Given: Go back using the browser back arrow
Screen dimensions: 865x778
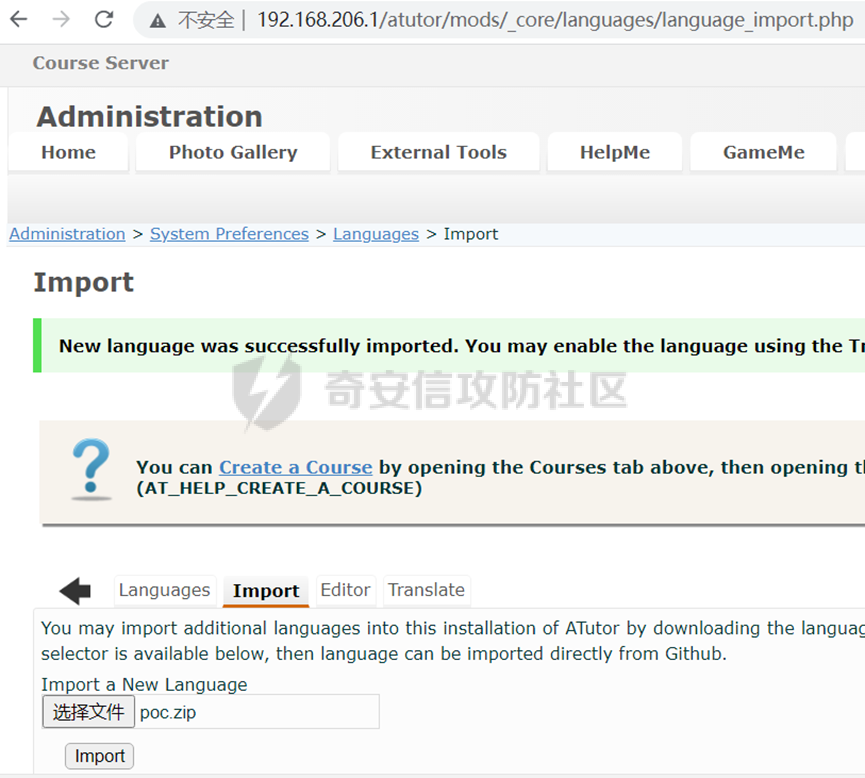Looking at the screenshot, I should pyautogui.click(x=19, y=20).
